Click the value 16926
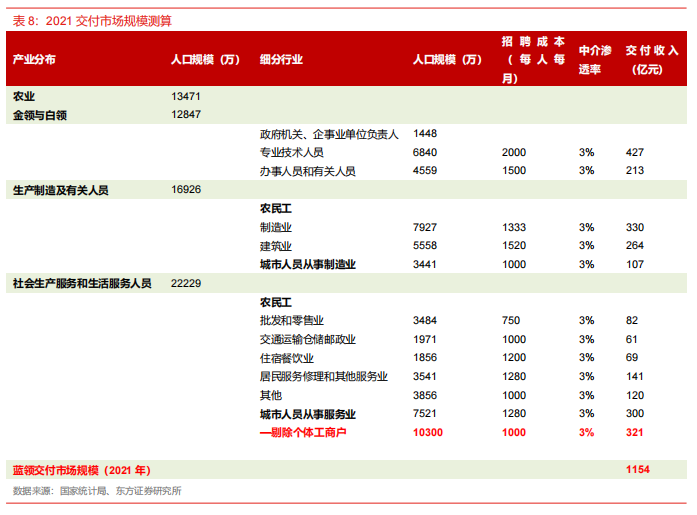Viewport: 697px width, 515px height. click(x=186, y=190)
